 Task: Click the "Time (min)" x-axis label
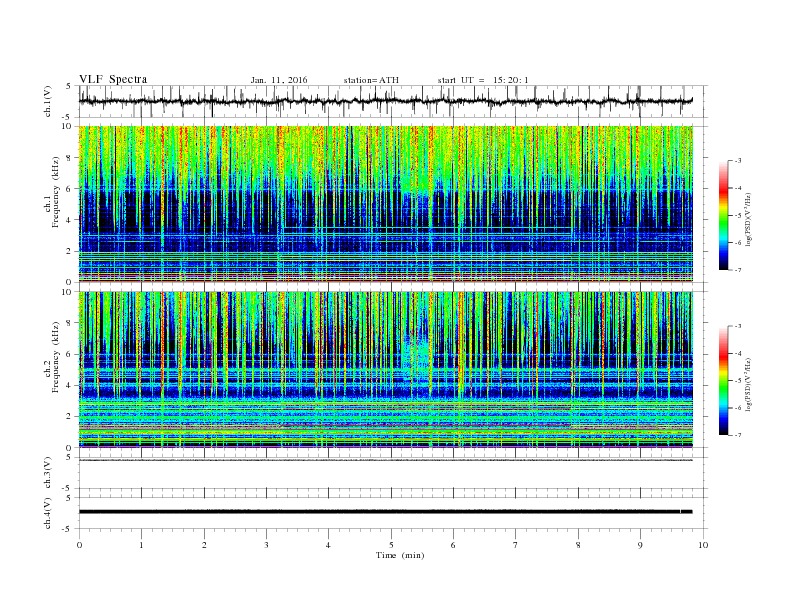pos(400,555)
